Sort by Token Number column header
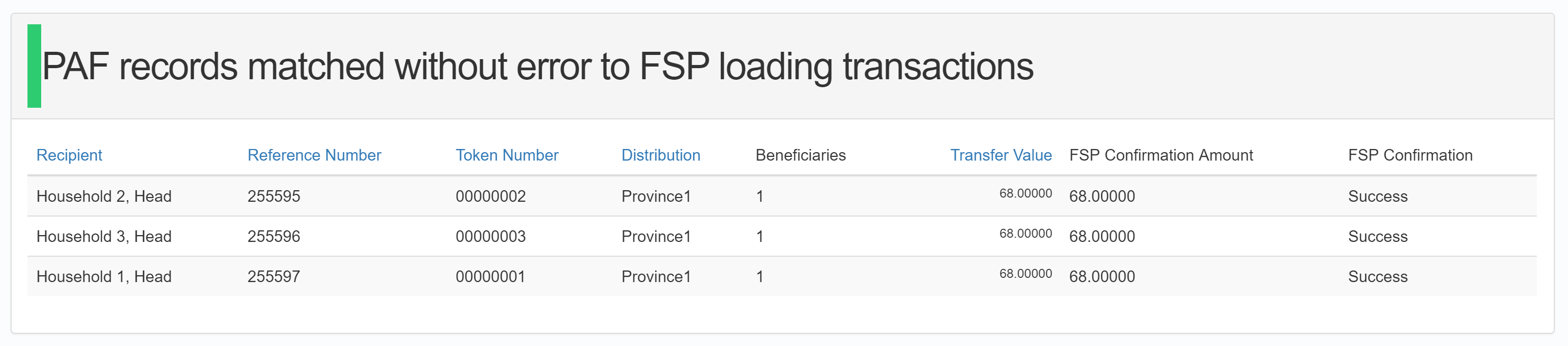Viewport: 1568px width, 346px height. (x=506, y=155)
